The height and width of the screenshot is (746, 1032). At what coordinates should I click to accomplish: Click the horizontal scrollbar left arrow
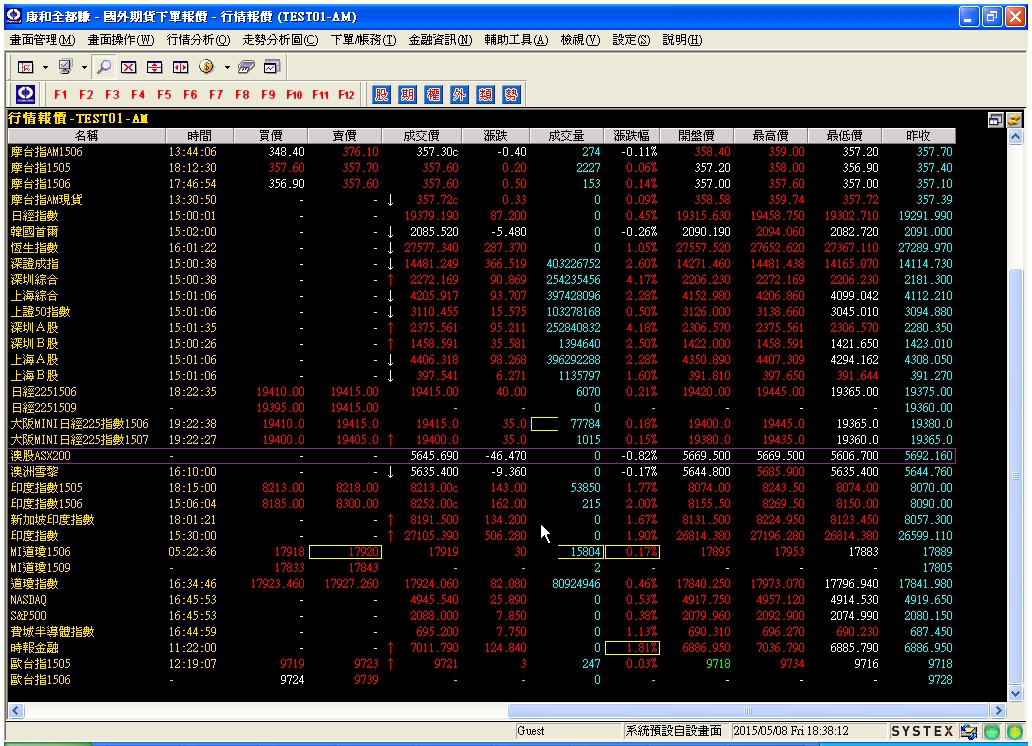[x=16, y=710]
